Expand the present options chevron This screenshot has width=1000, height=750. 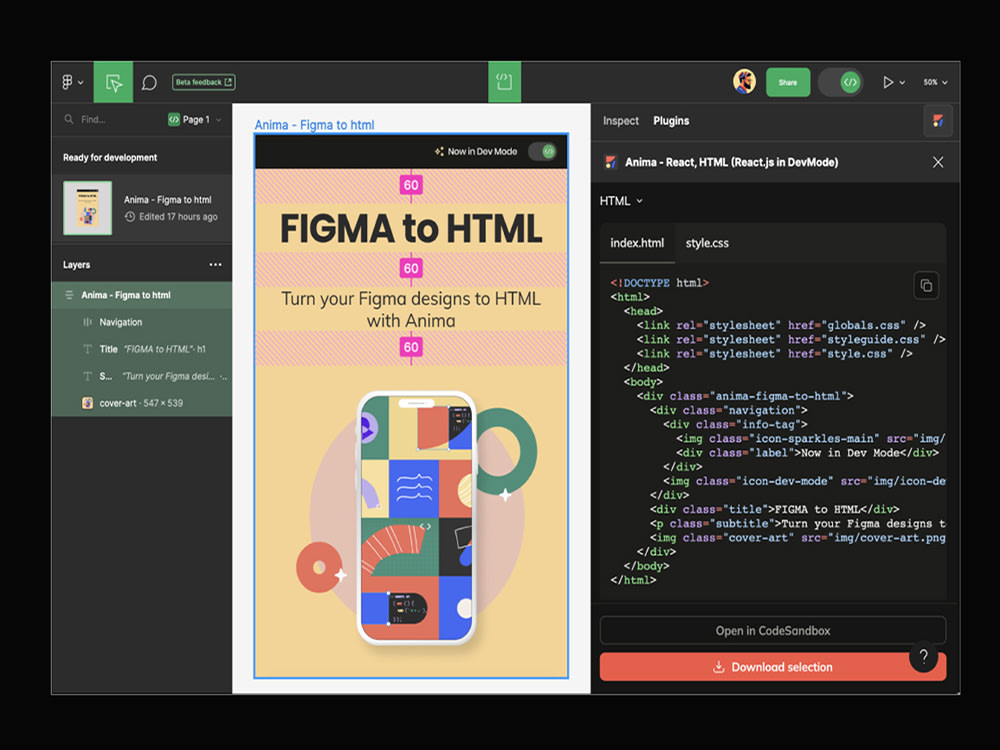(902, 83)
